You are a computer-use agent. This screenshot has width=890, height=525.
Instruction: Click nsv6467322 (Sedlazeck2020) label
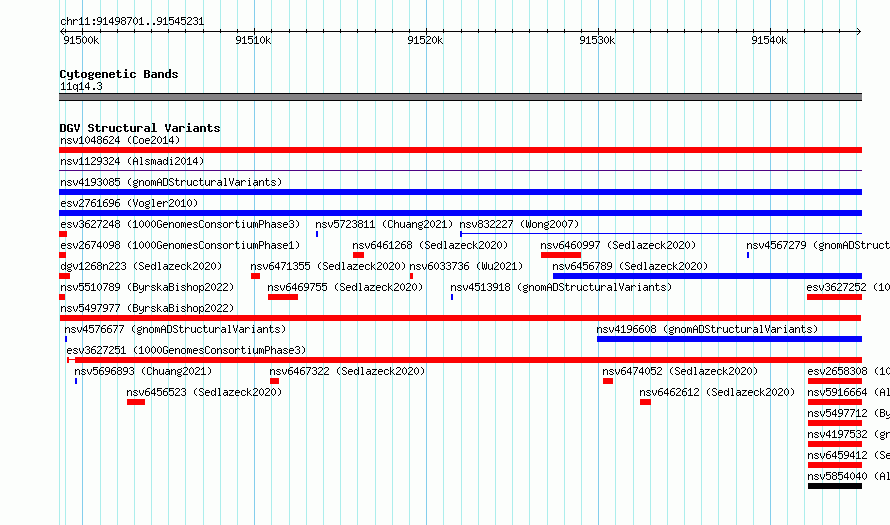pos(347,371)
